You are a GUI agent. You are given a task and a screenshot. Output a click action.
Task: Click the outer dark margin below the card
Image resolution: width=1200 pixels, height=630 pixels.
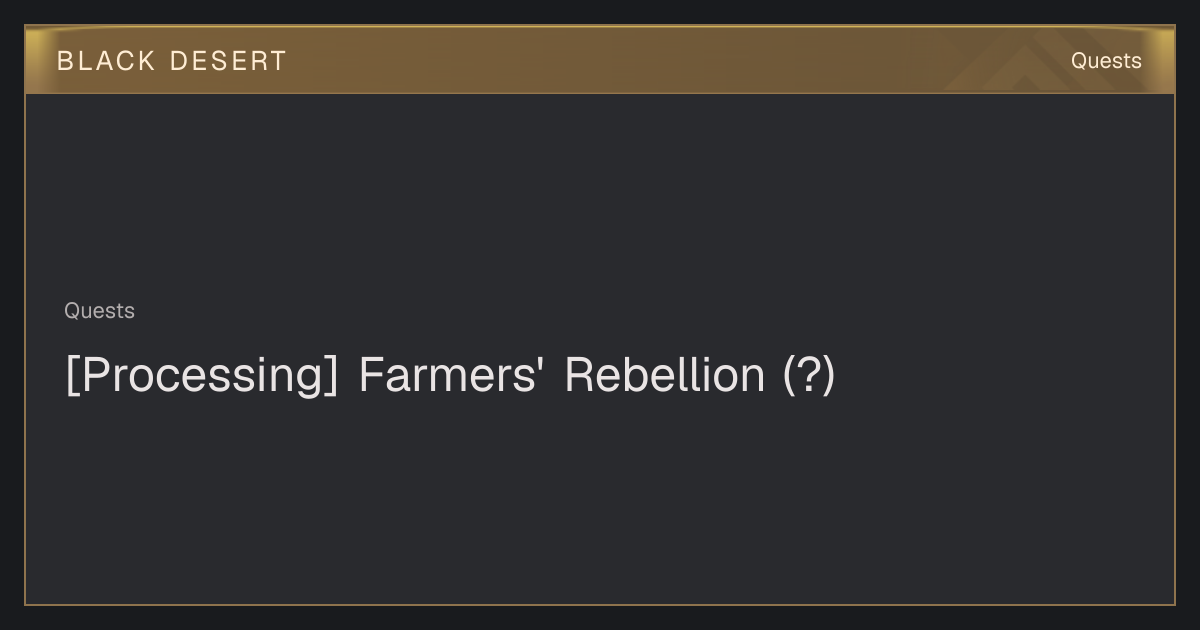600,618
